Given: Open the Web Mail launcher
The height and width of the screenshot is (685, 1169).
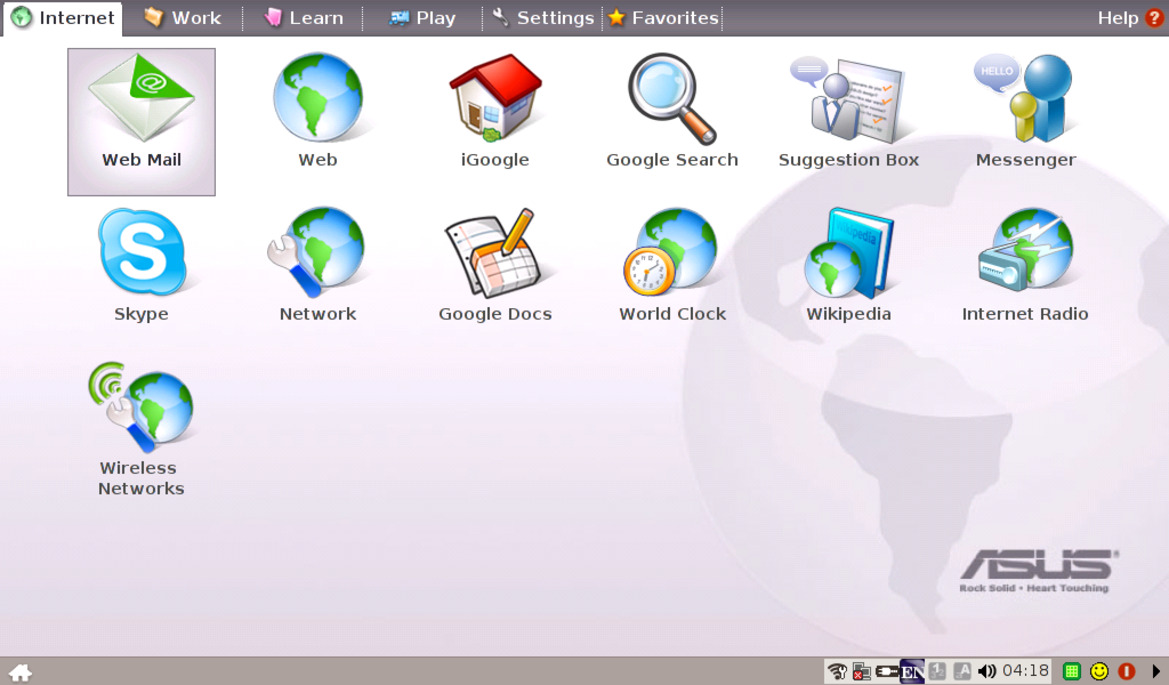Looking at the screenshot, I should [x=142, y=122].
